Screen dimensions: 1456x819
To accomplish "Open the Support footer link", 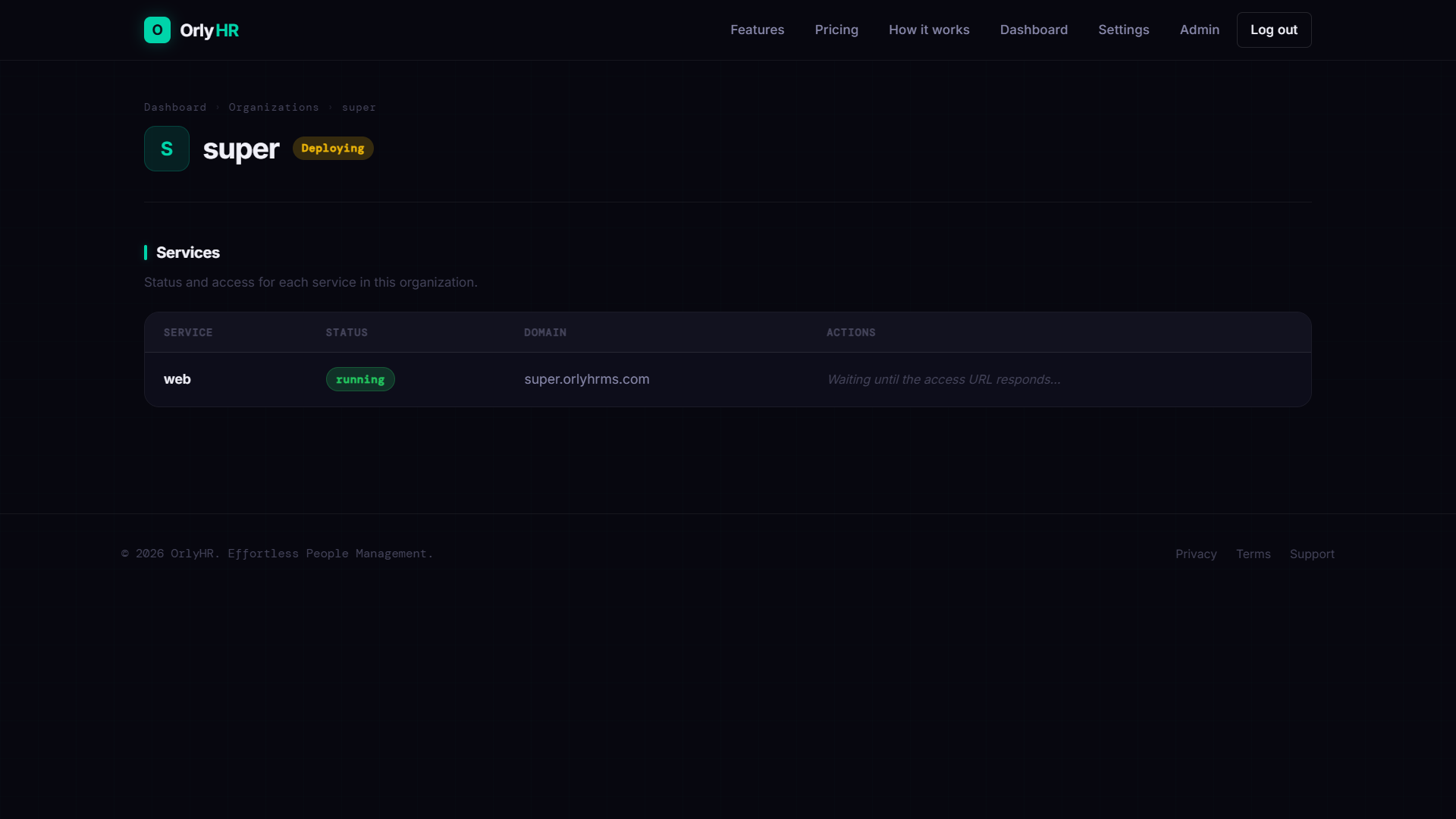I will pyautogui.click(x=1312, y=554).
